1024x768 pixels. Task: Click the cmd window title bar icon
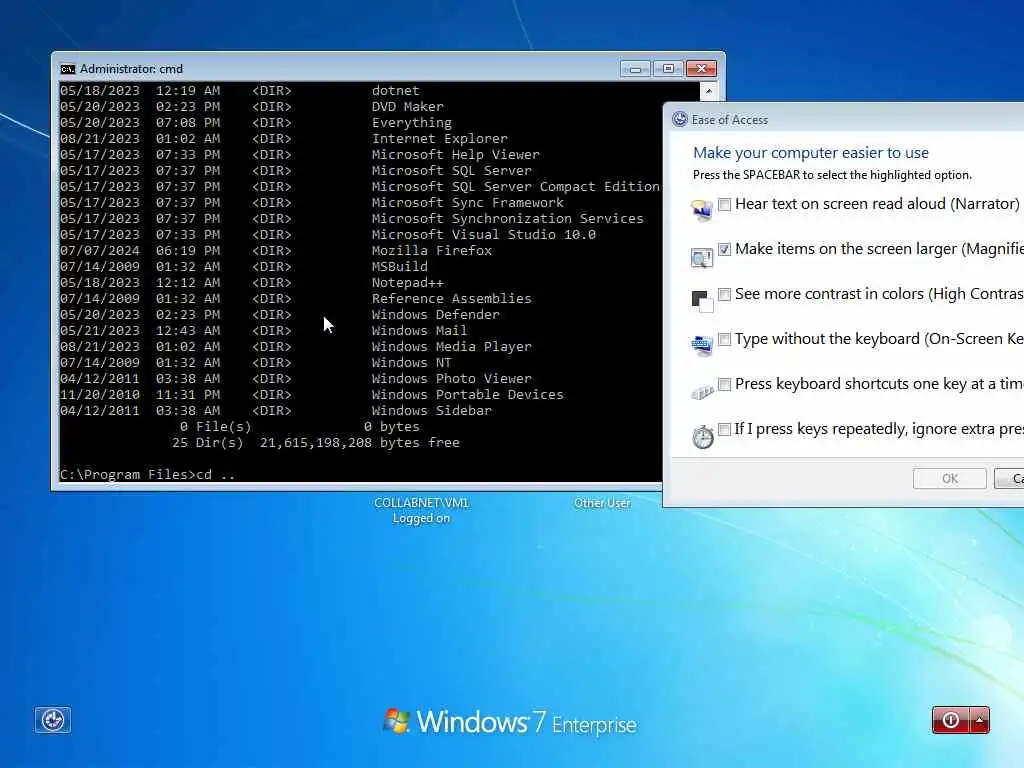[67, 69]
